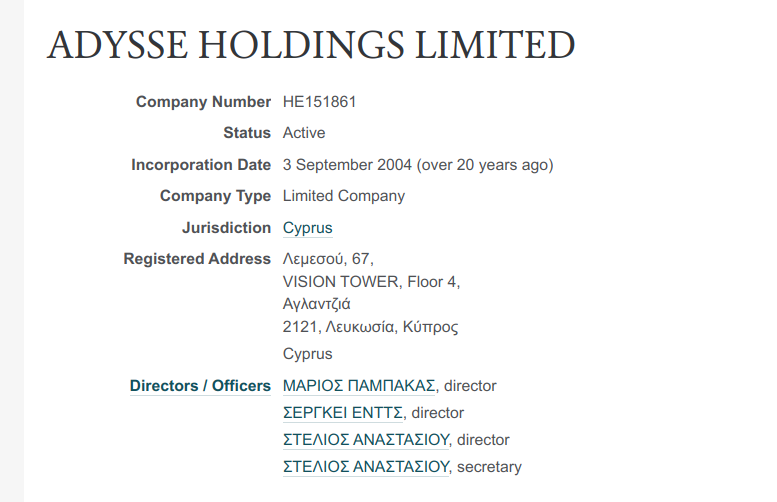Click the Registered Address label

(197, 259)
